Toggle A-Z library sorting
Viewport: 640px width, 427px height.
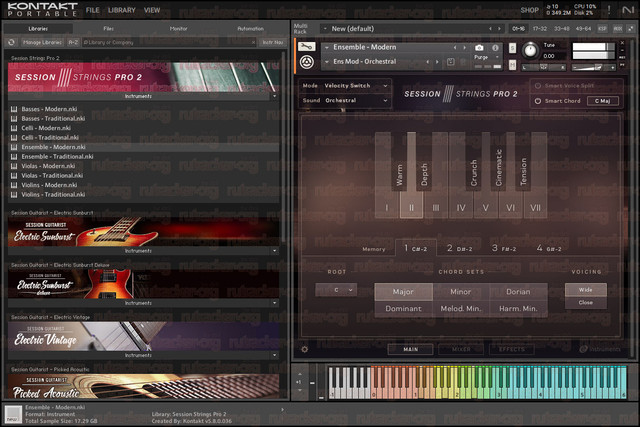click(x=73, y=42)
